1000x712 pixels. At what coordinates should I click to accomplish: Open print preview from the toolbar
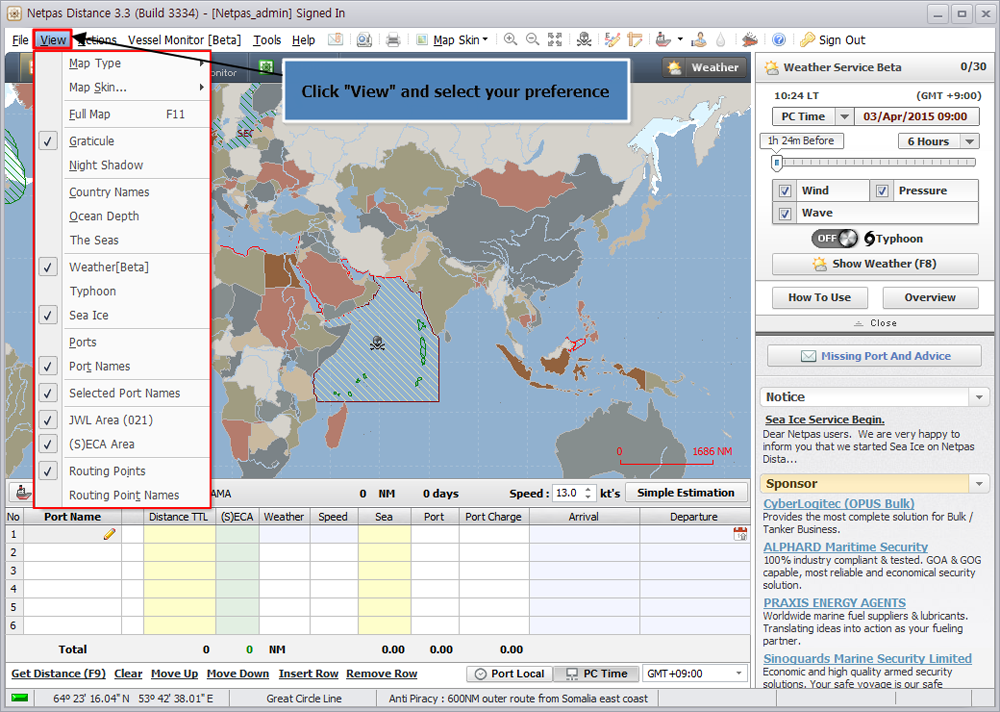click(x=364, y=40)
